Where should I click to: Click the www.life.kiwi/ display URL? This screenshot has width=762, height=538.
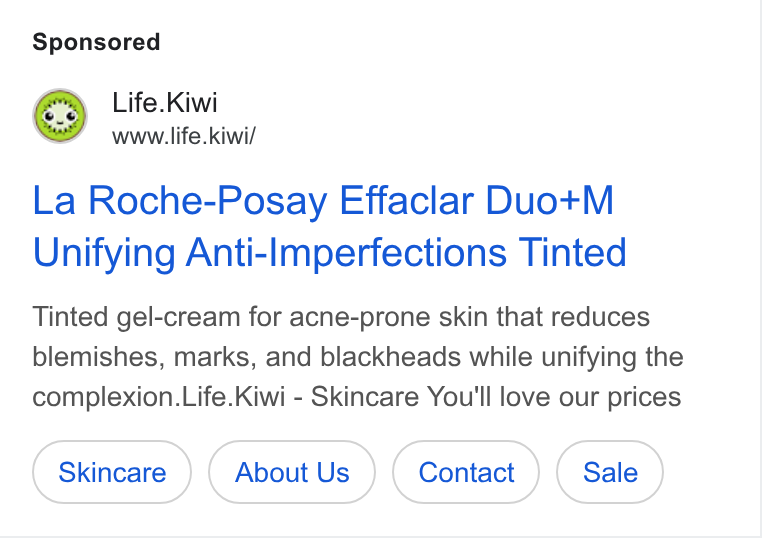184,136
